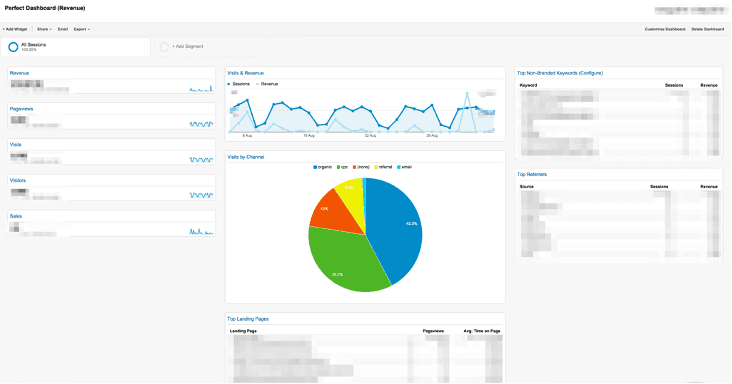Click the (none) legend swatch
The width and height of the screenshot is (732, 384).
point(355,167)
